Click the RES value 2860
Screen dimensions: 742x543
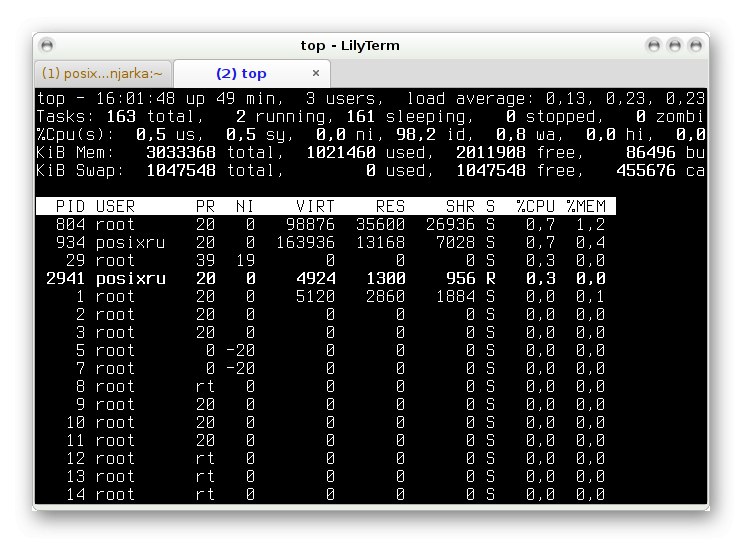(386, 296)
